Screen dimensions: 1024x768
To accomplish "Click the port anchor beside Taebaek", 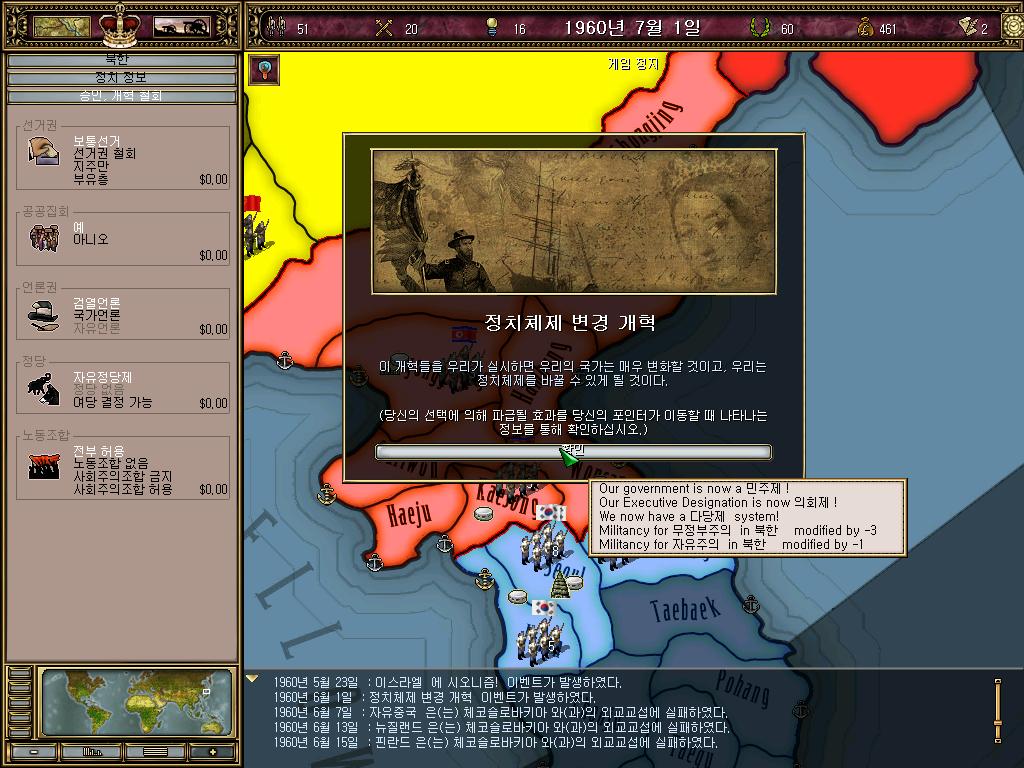I will [751, 604].
